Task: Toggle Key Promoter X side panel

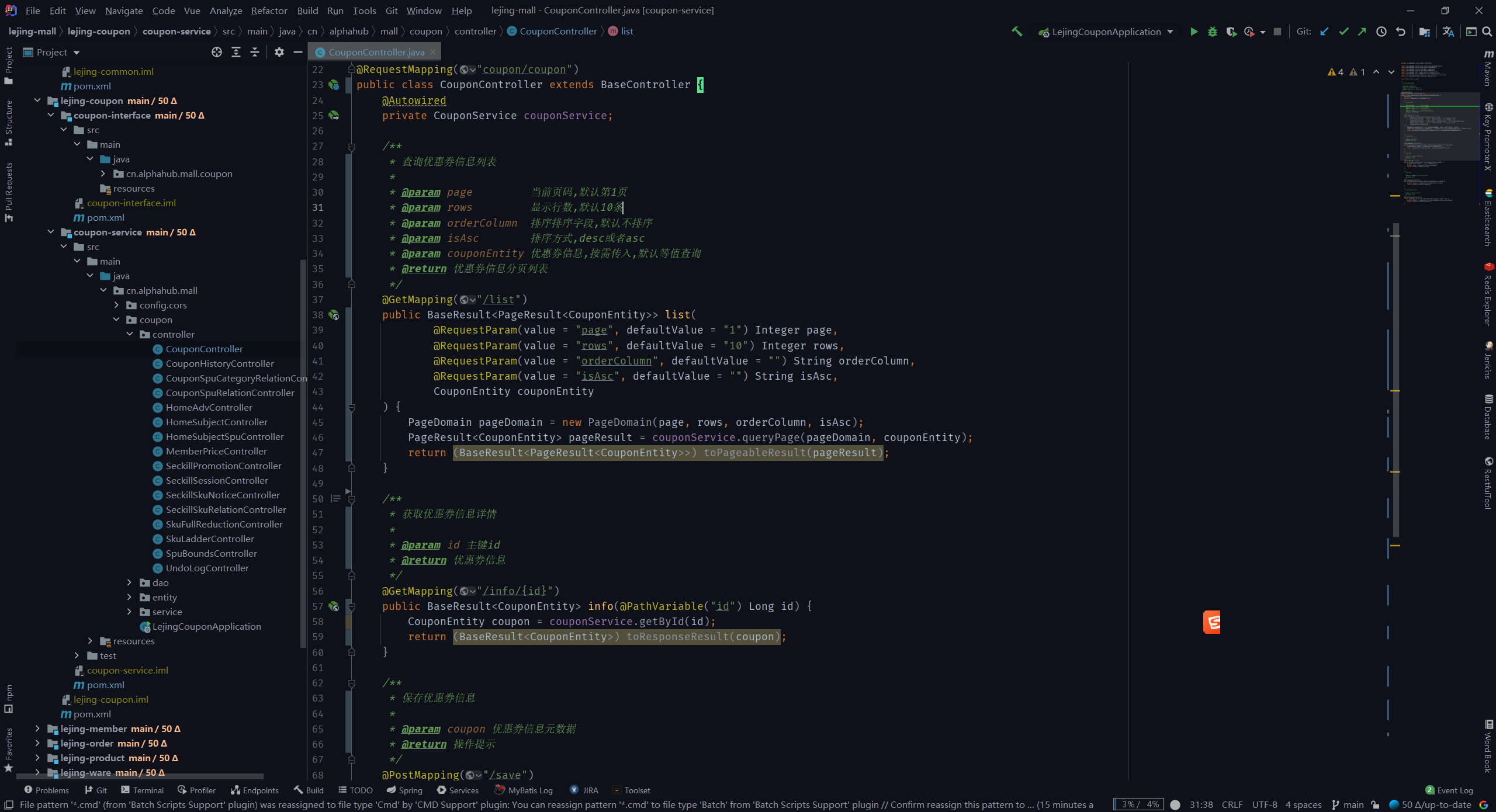Action: [1488, 137]
